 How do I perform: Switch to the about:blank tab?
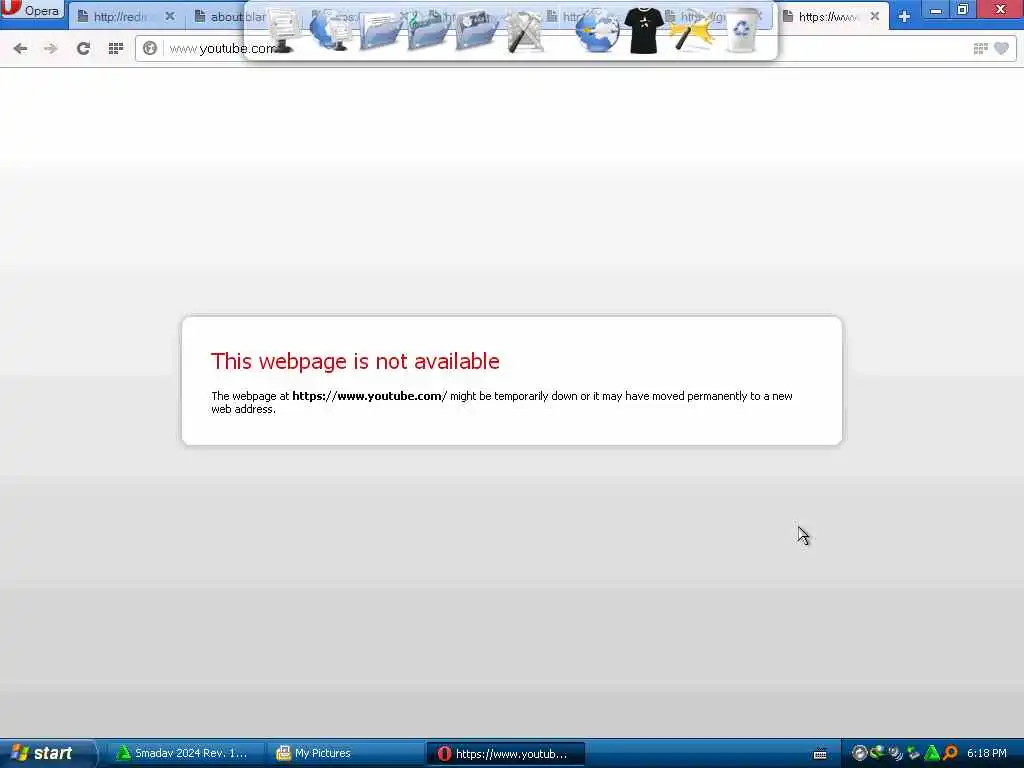(x=229, y=16)
